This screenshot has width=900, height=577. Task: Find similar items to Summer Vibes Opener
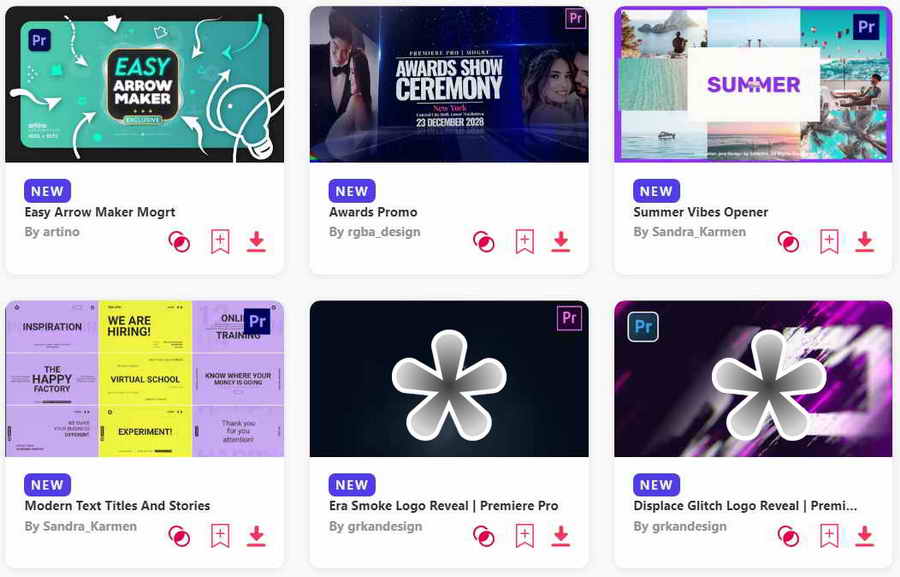pyautogui.click(x=788, y=242)
